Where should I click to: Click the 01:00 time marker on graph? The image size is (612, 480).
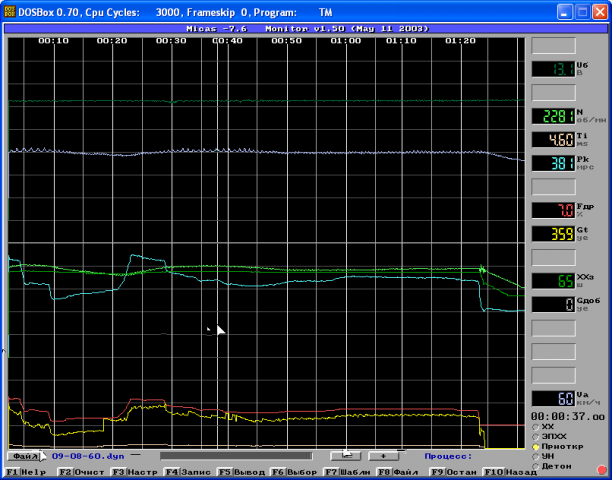tap(346, 41)
